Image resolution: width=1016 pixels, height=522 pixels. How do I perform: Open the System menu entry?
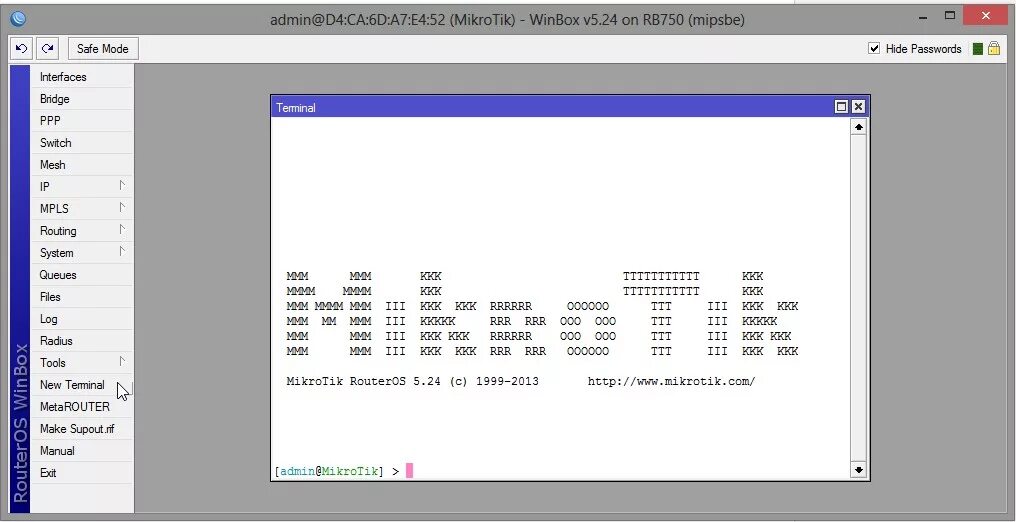pyautogui.click(x=82, y=253)
